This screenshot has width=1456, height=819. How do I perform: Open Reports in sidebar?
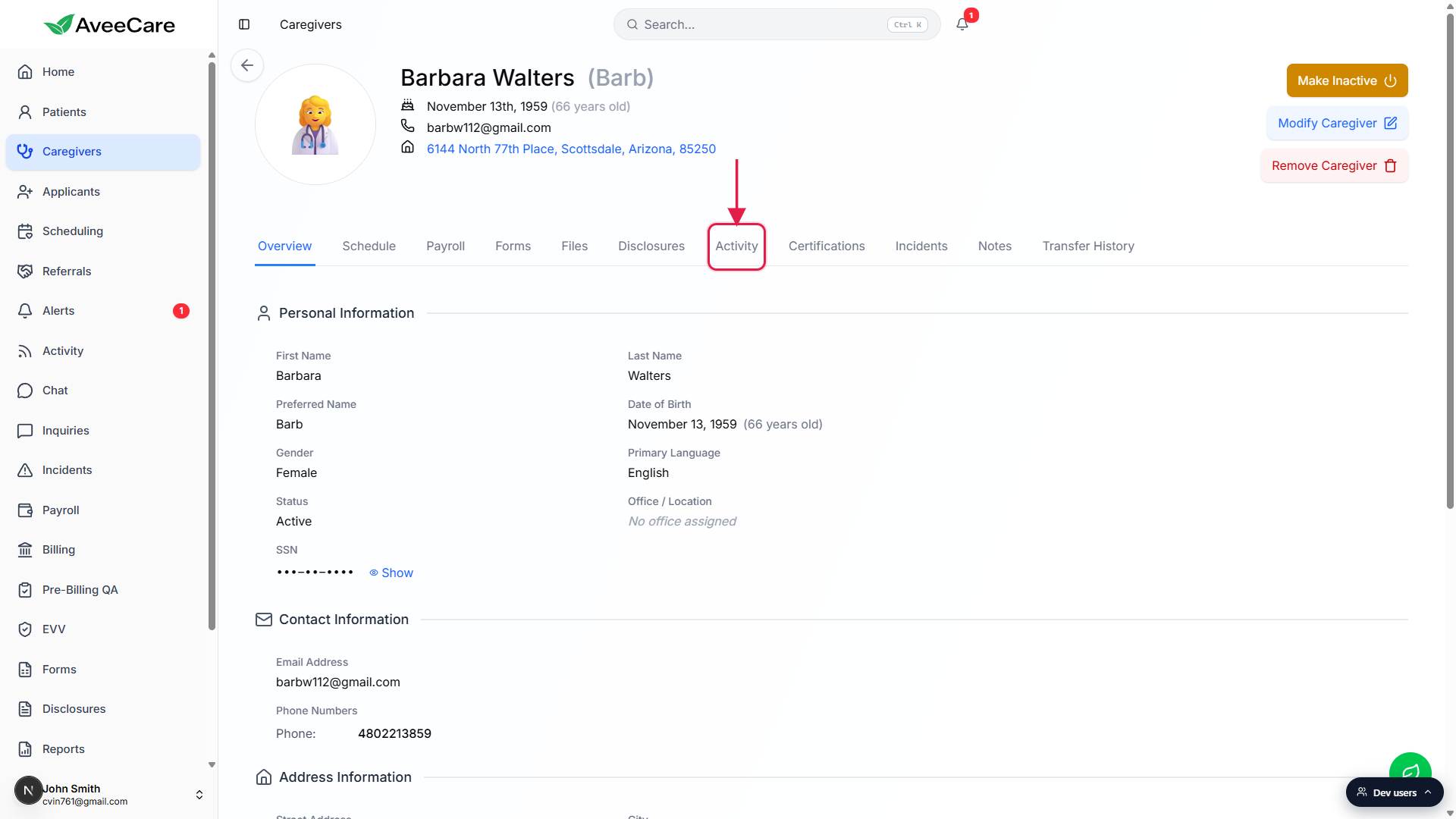pos(103,749)
